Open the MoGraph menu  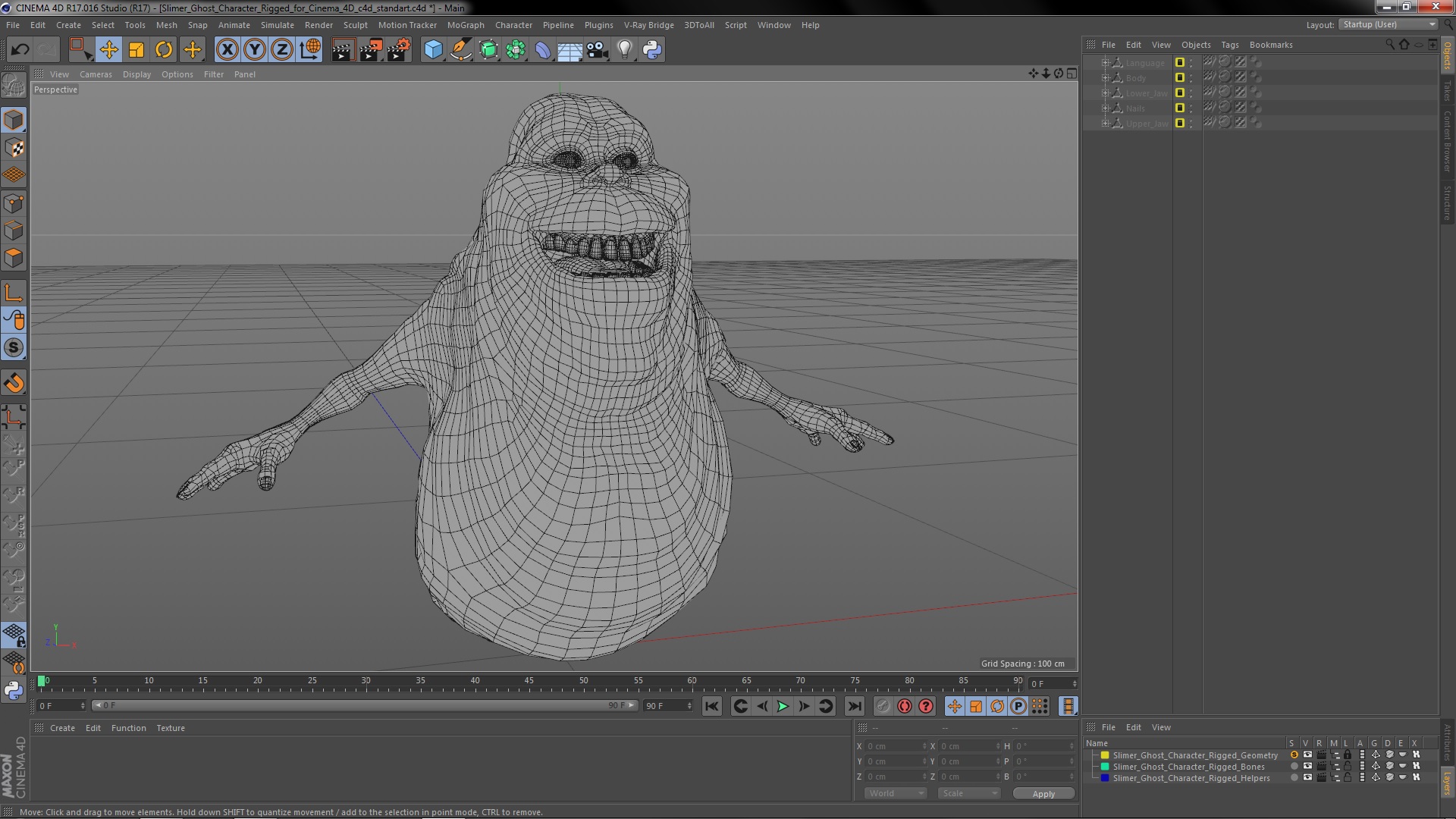tap(466, 25)
